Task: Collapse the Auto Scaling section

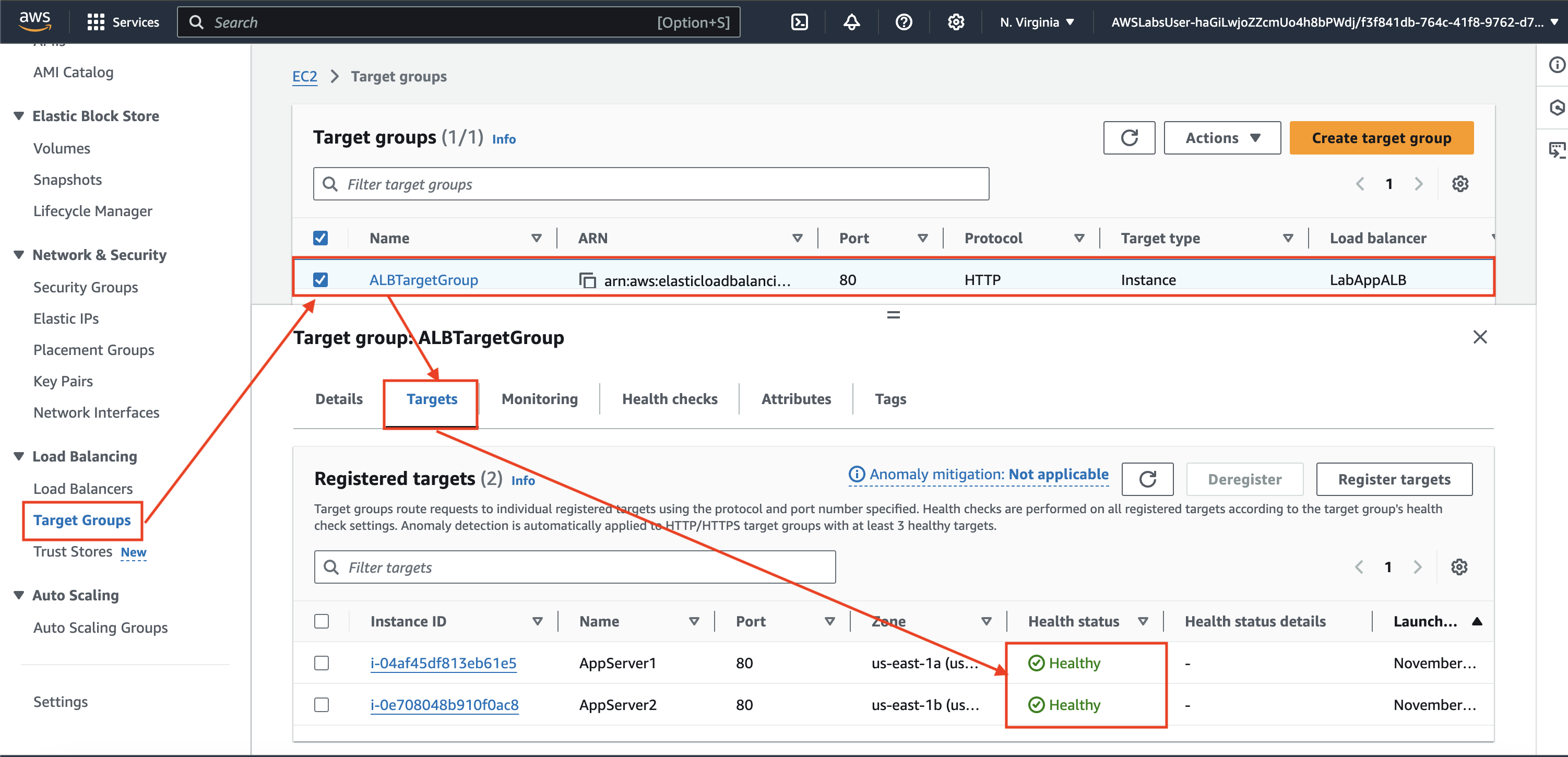Action: coord(19,595)
